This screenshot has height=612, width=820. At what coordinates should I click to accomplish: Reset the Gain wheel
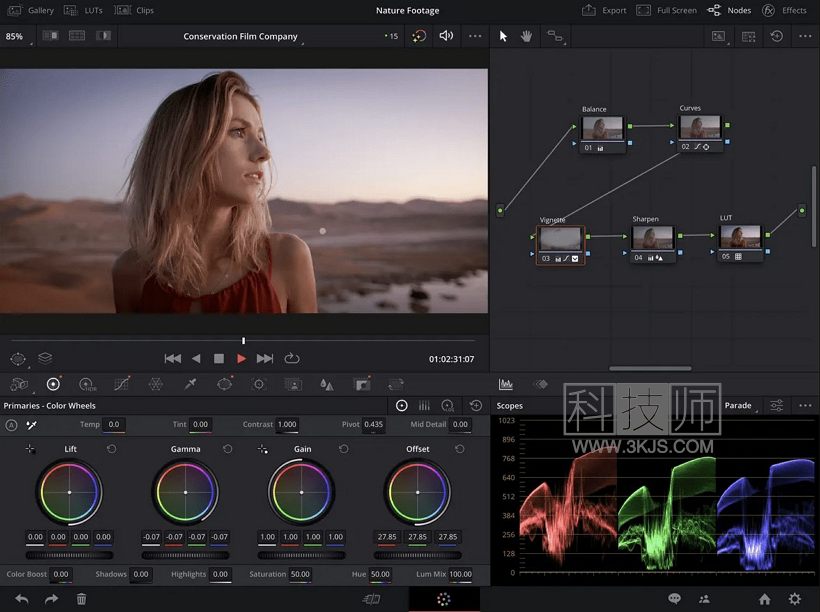point(344,449)
